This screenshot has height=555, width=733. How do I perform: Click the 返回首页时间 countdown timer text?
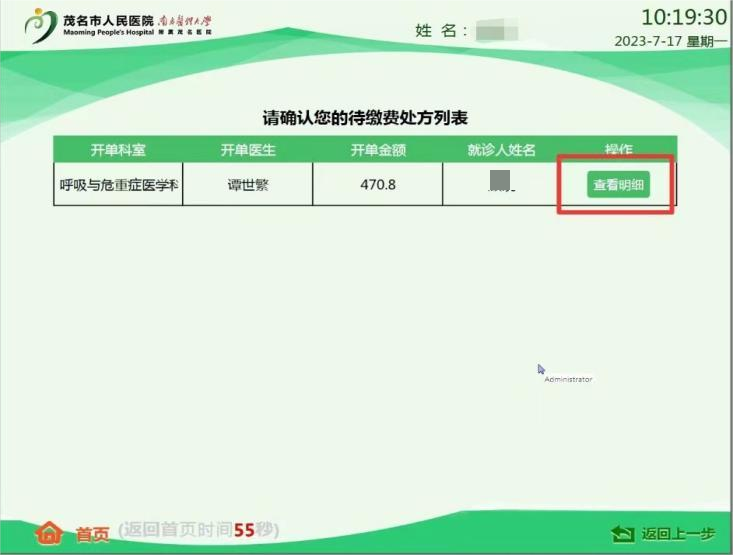[198, 529]
